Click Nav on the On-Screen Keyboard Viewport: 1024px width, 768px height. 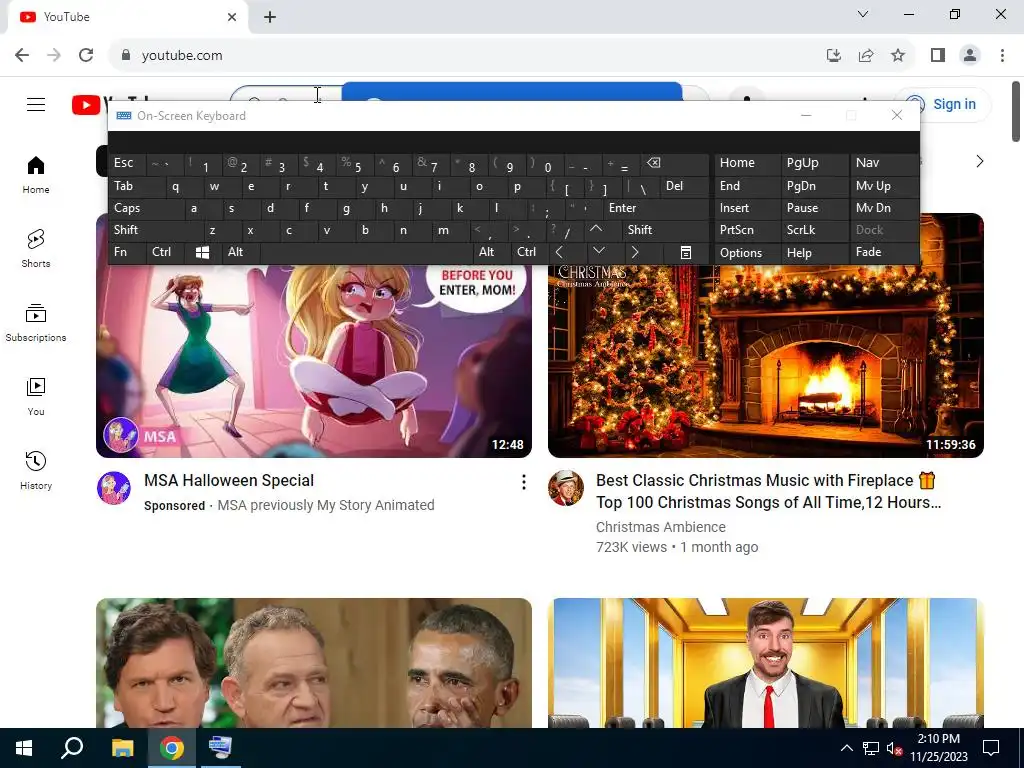(x=884, y=163)
